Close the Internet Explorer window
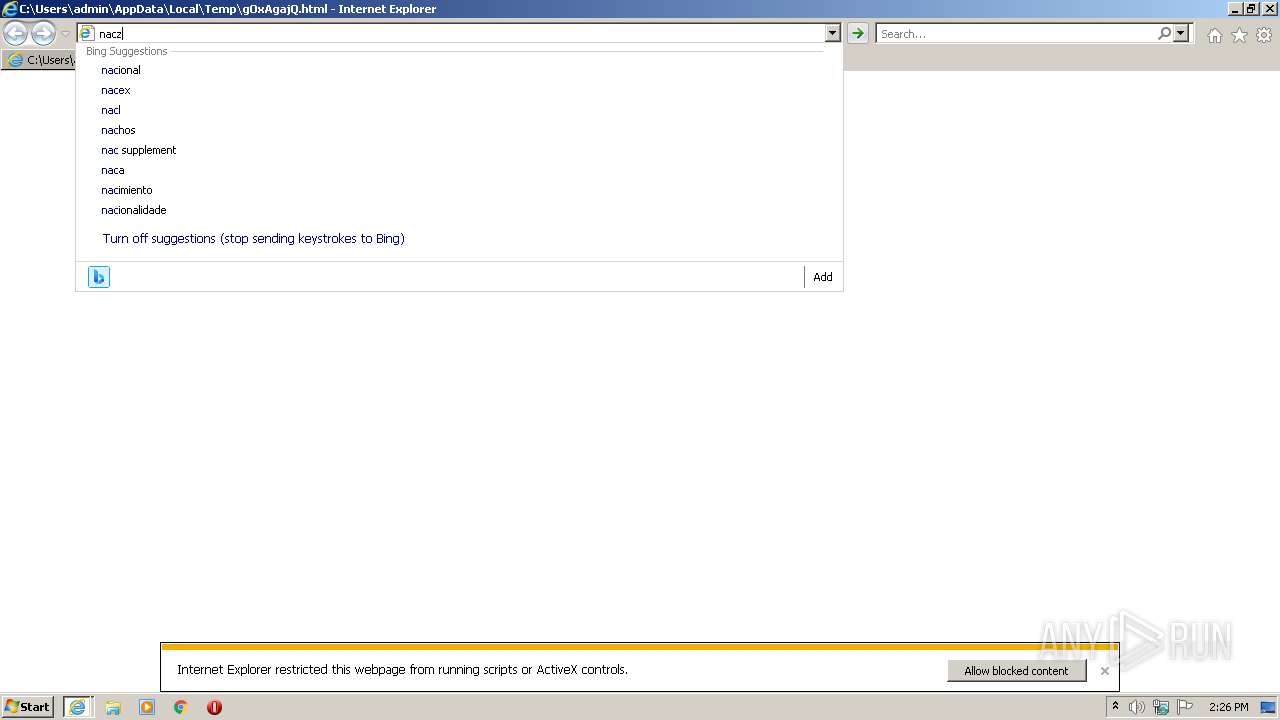Screen dimensions: 1280x720 pos(1268,9)
